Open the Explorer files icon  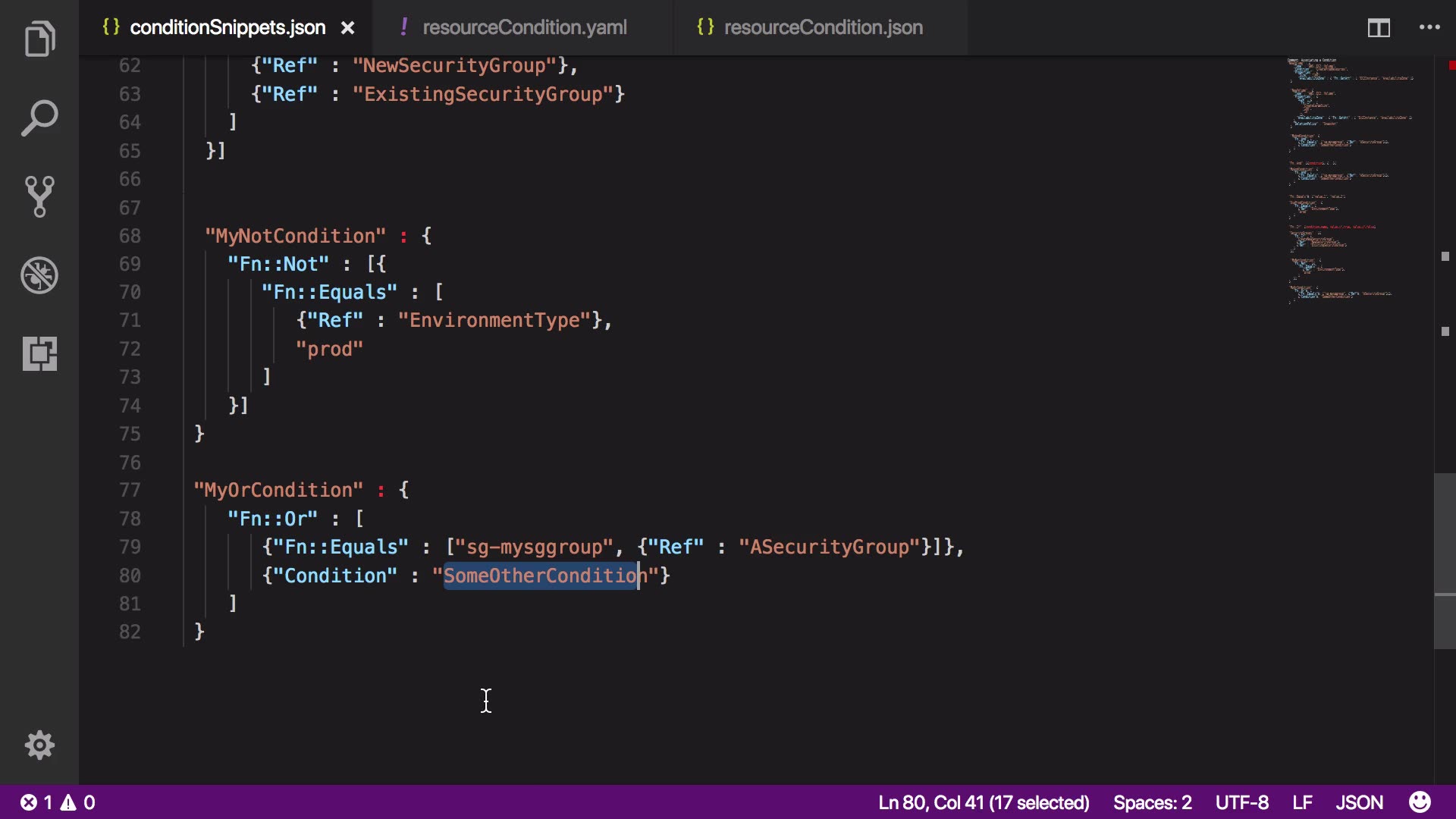tap(39, 39)
